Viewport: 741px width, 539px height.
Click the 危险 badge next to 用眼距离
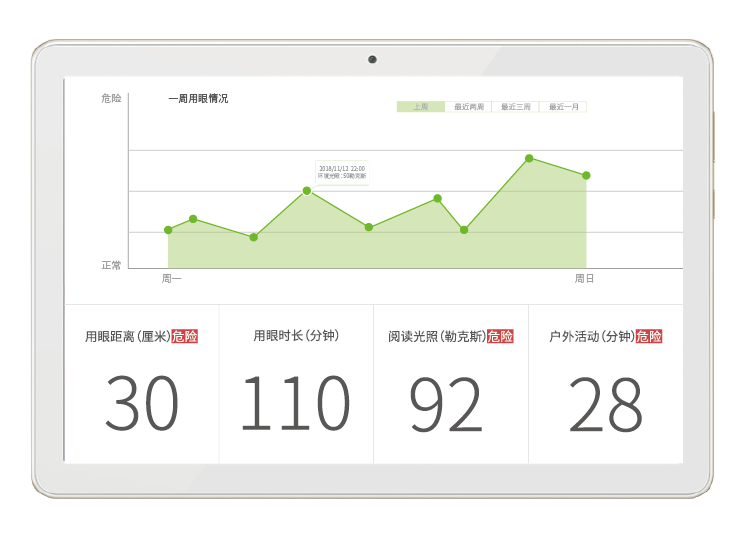point(185,337)
